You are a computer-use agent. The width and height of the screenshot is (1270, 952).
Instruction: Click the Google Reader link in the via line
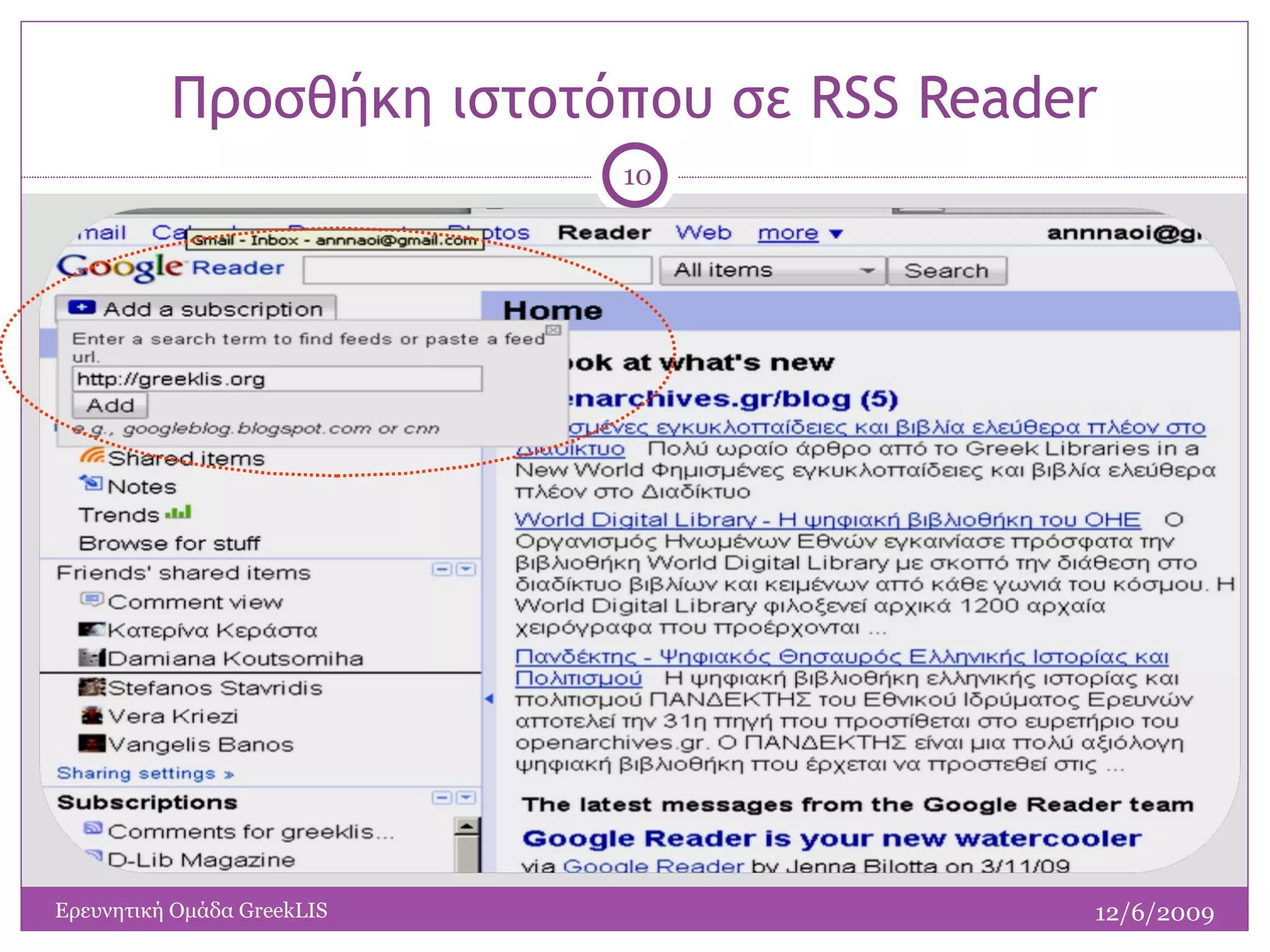(x=653, y=866)
